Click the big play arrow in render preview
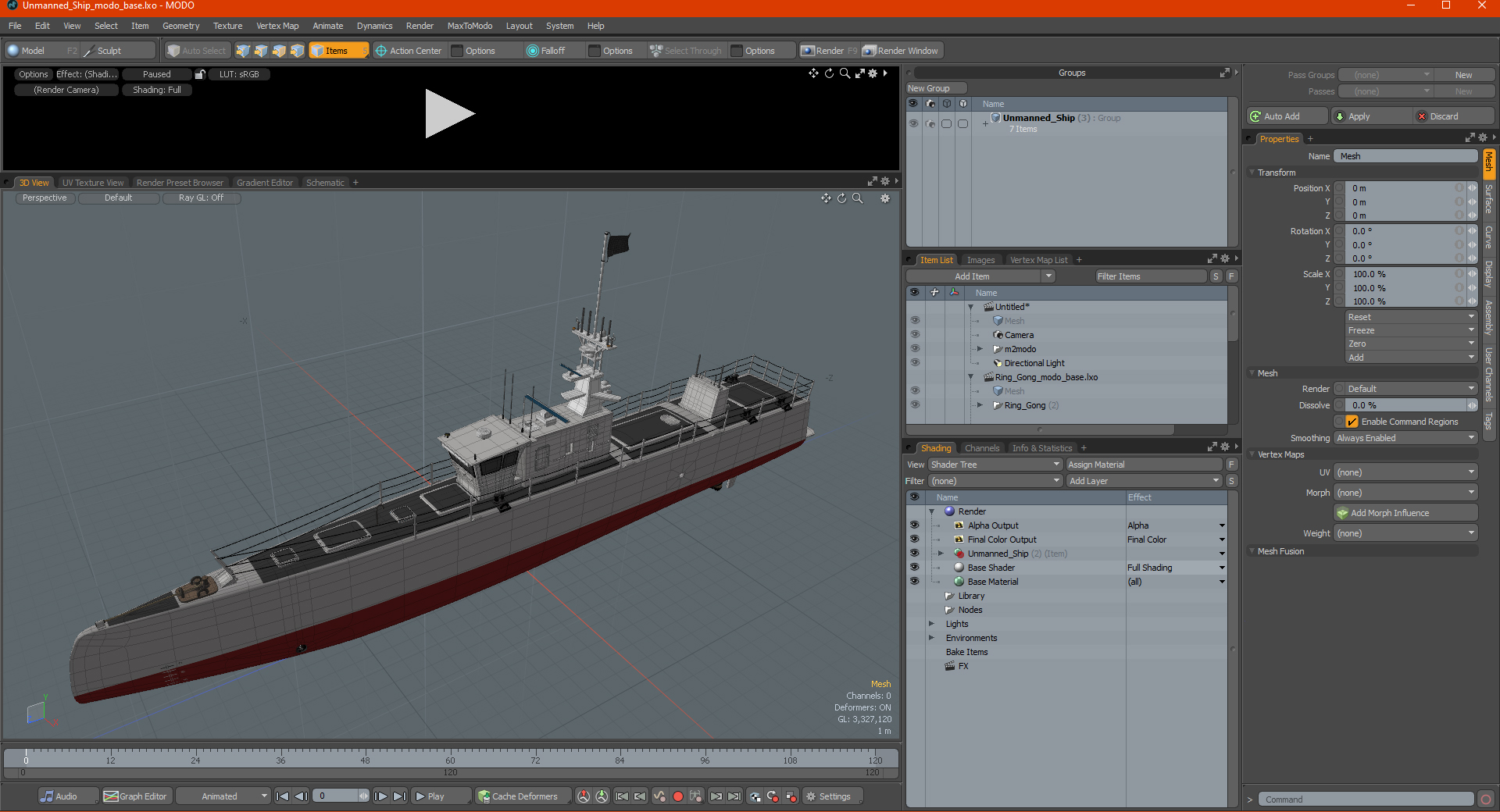The image size is (1500, 812). coord(449,114)
